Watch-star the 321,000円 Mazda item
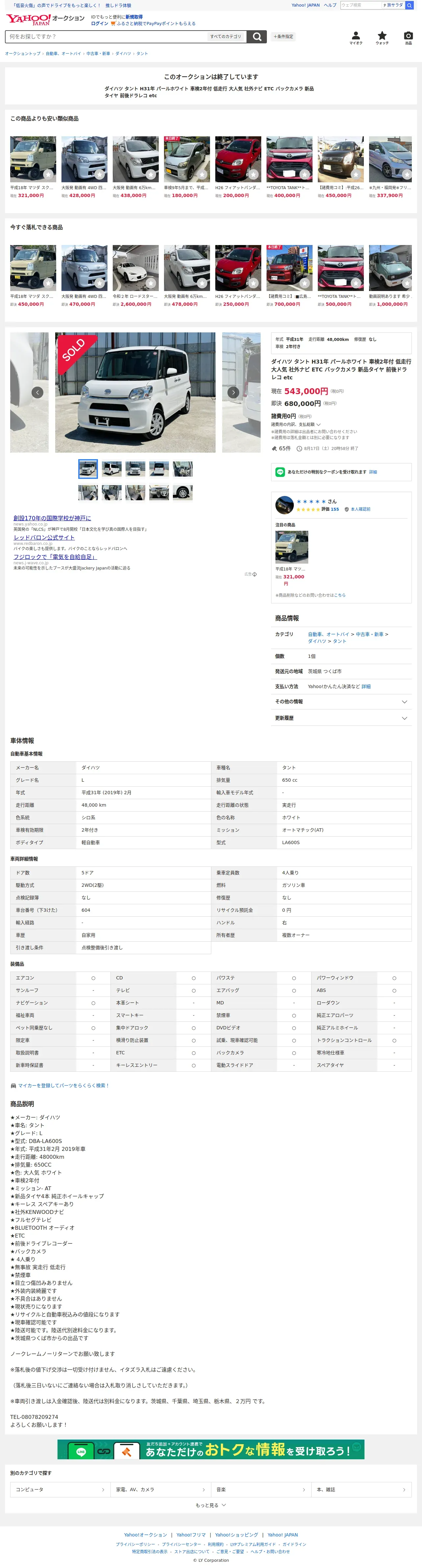The image size is (422, 1568). [48, 174]
